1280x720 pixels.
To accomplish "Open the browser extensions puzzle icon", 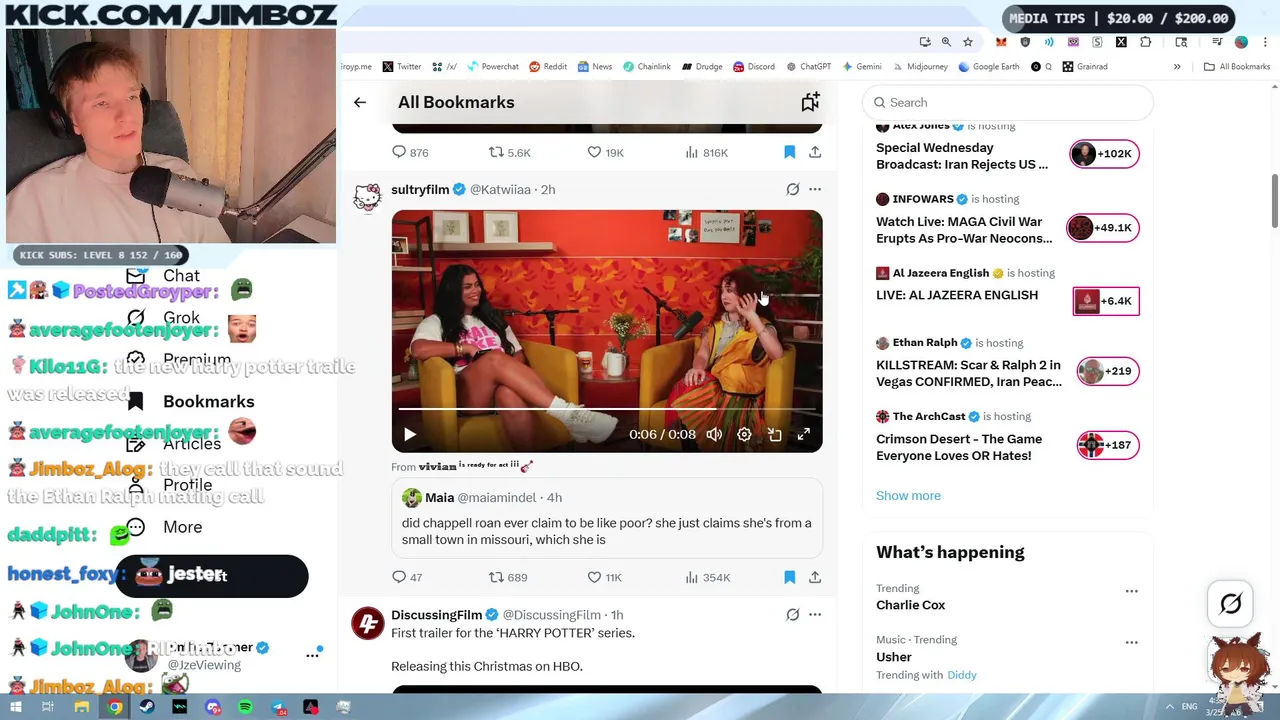I will coord(1145,42).
